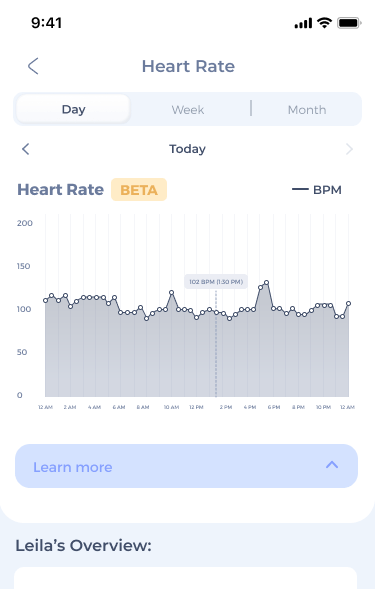
Task: Switch to the Month tab
Action: click(307, 110)
